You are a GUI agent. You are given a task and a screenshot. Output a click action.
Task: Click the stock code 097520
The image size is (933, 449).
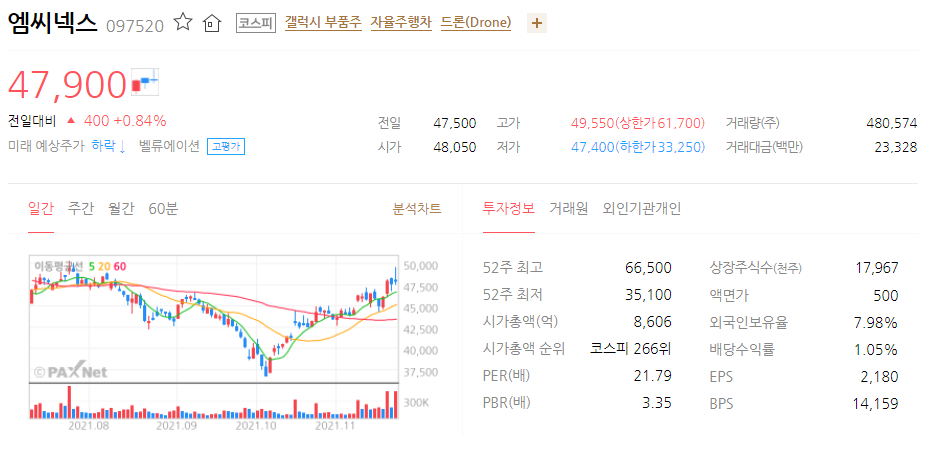coord(134,26)
